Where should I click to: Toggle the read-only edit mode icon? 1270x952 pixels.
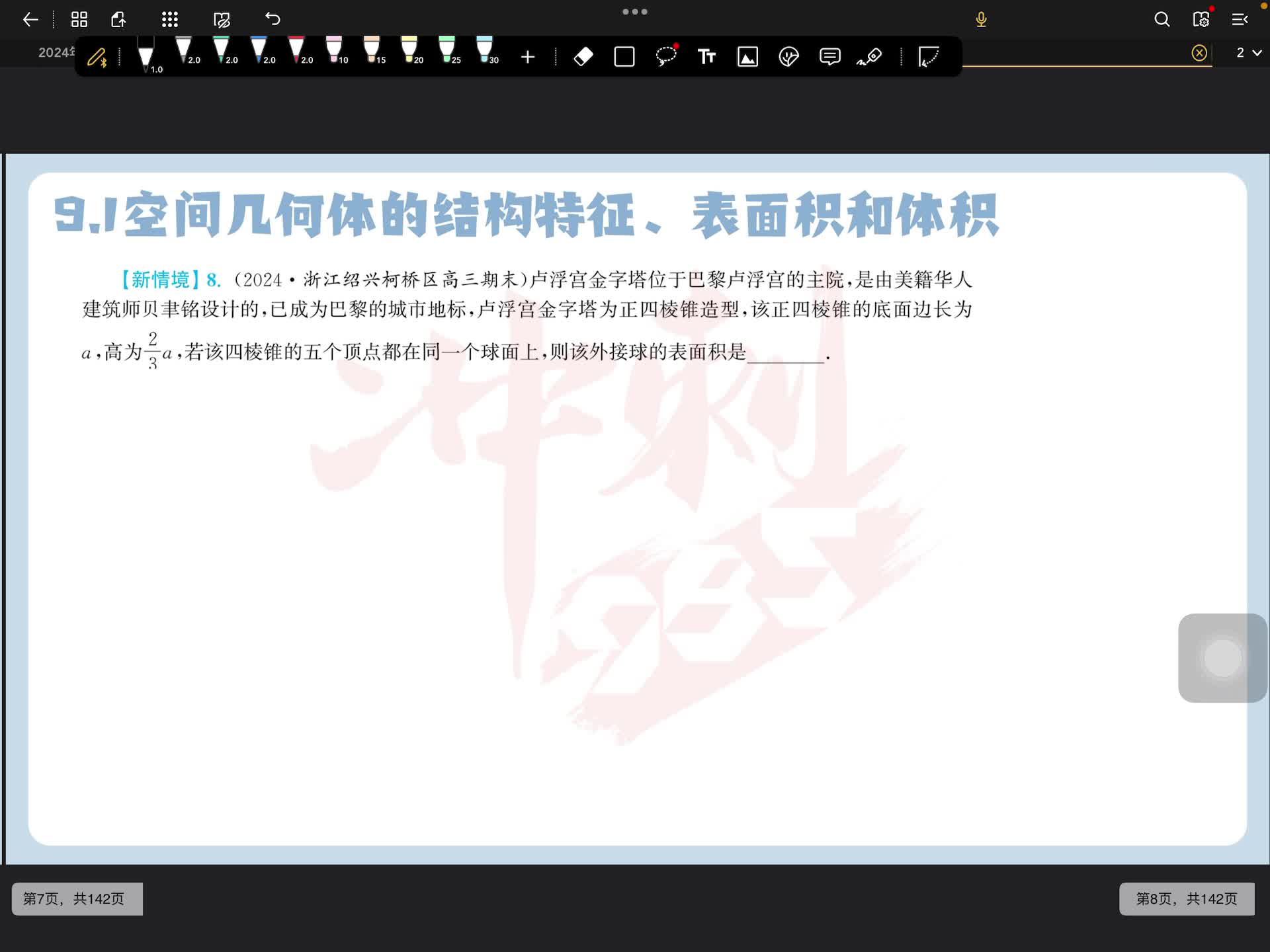click(222, 19)
